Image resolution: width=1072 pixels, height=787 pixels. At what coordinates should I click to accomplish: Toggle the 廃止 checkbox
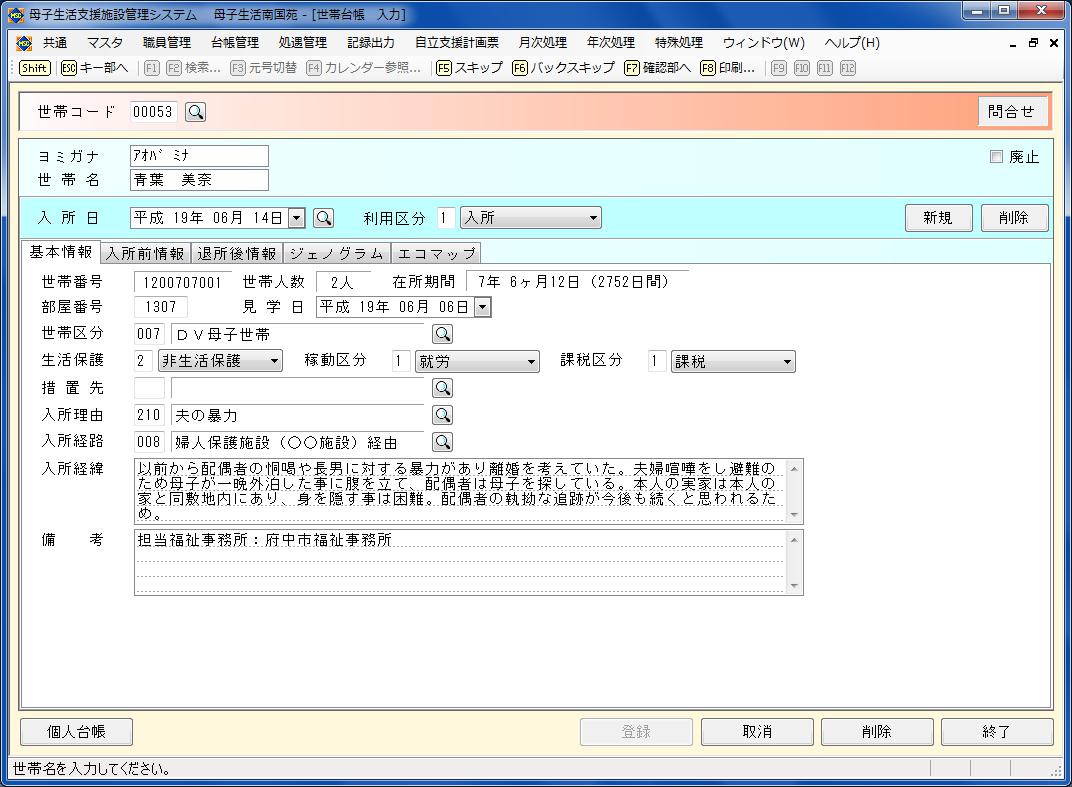tap(996, 157)
